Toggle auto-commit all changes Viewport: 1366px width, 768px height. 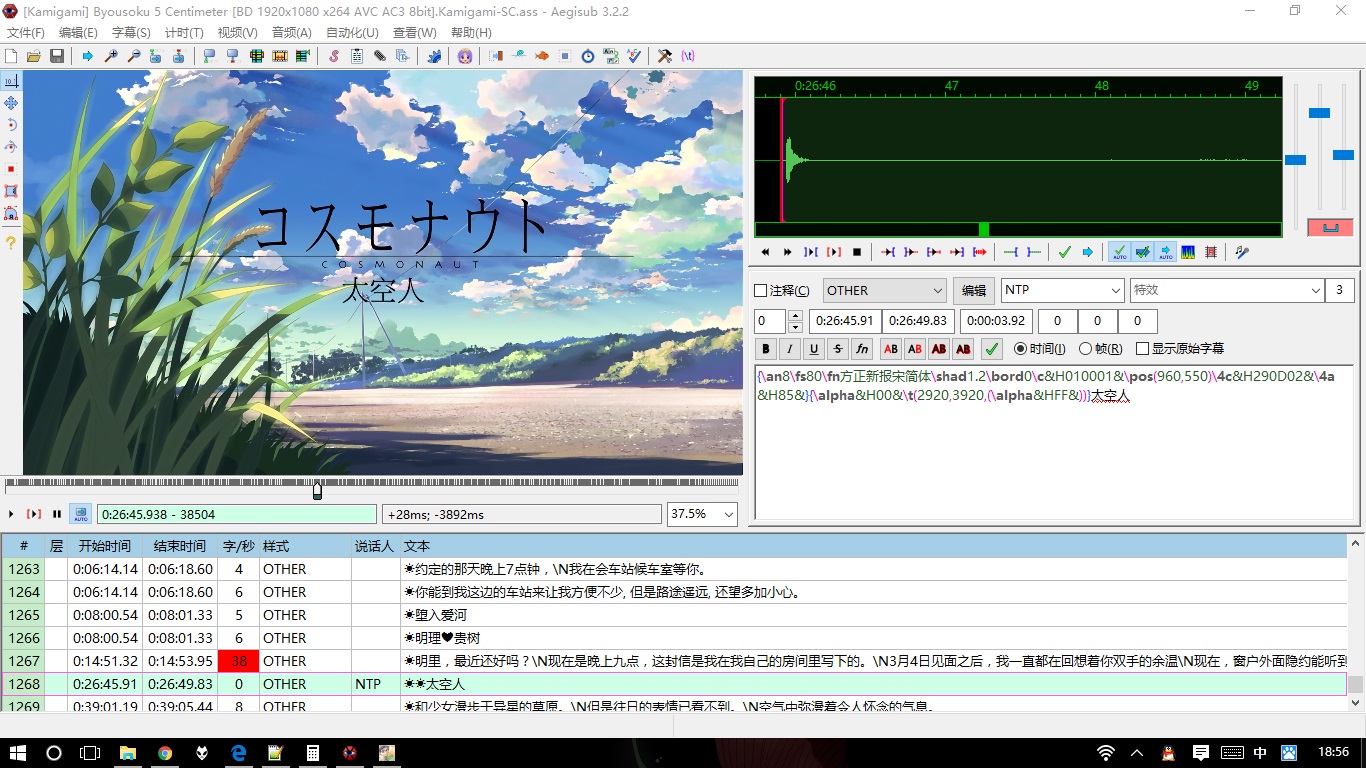coord(1120,252)
